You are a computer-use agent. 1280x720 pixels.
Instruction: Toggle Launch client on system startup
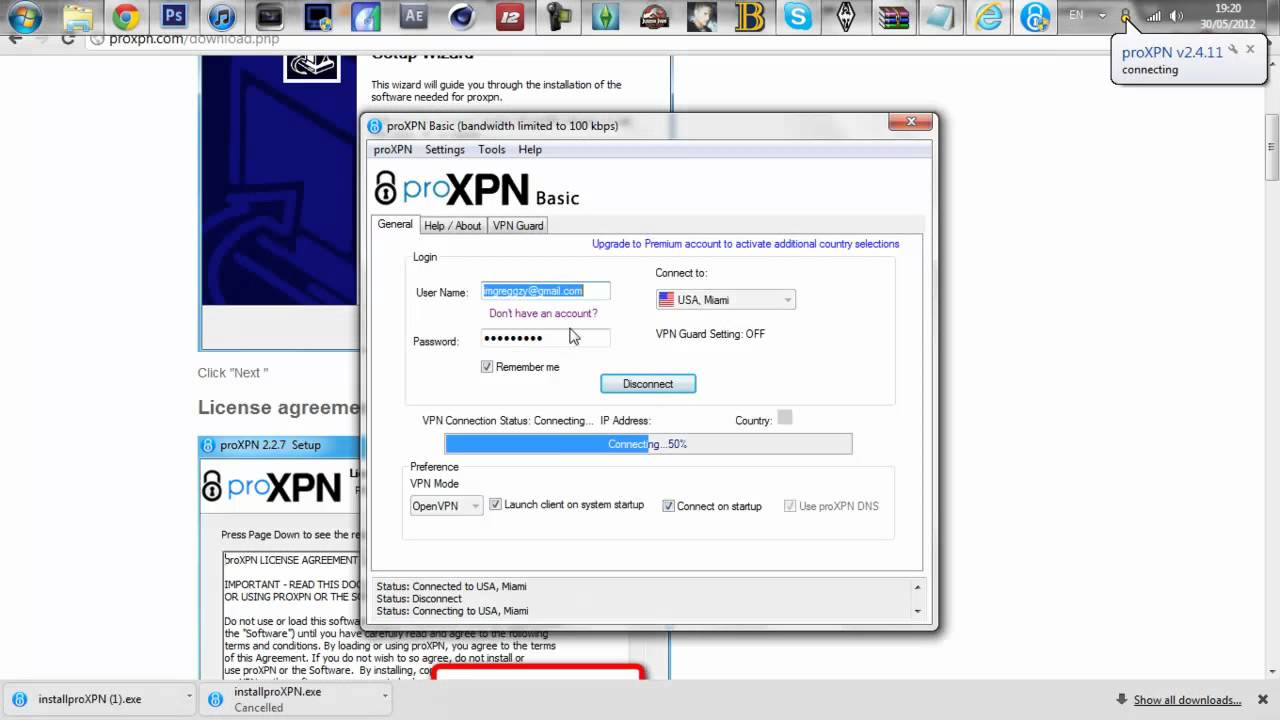[495, 505]
